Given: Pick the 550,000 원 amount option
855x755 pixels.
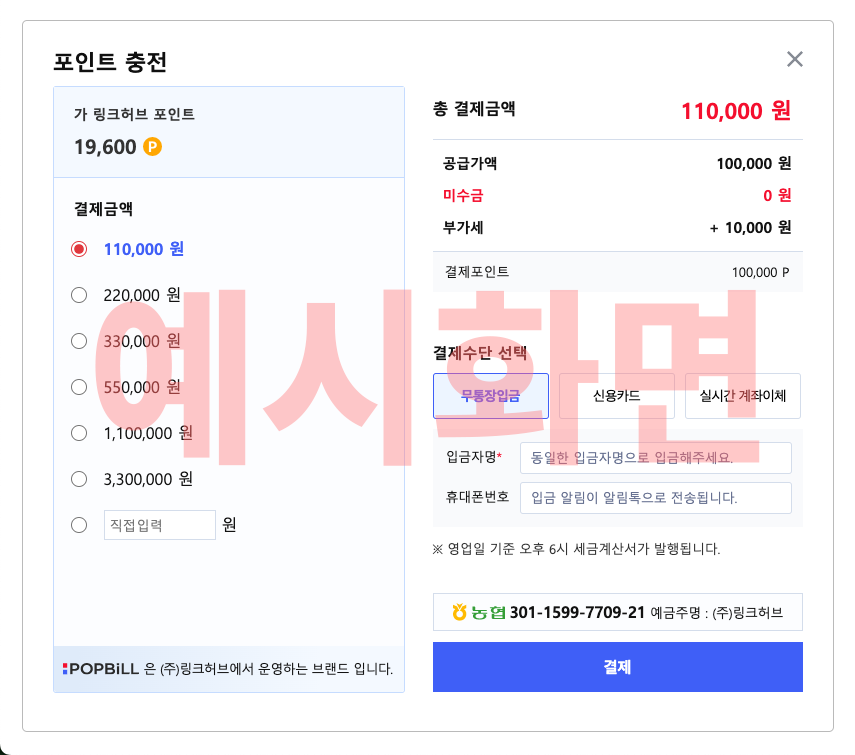Looking at the screenshot, I should (x=79, y=387).
